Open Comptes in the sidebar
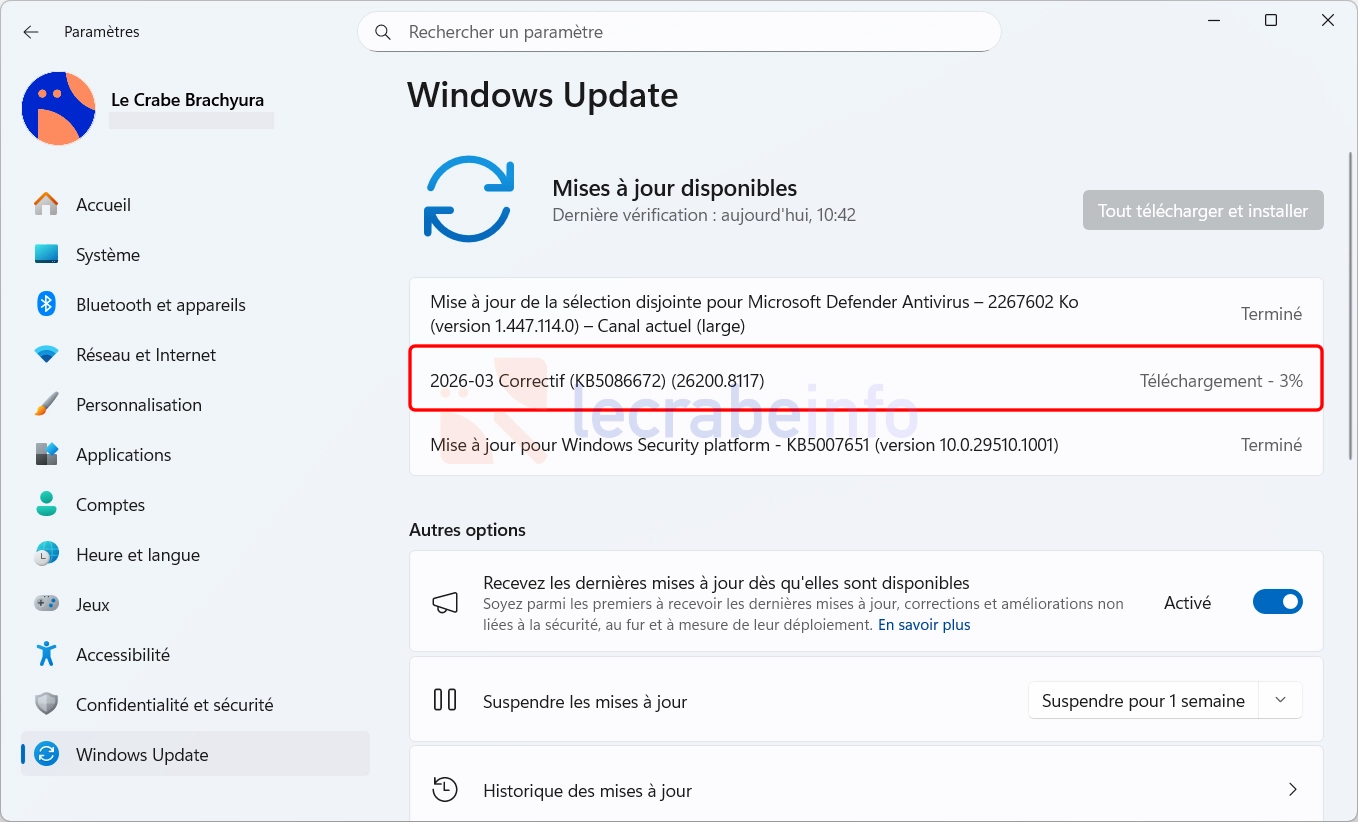The image size is (1358, 822). [x=110, y=505]
